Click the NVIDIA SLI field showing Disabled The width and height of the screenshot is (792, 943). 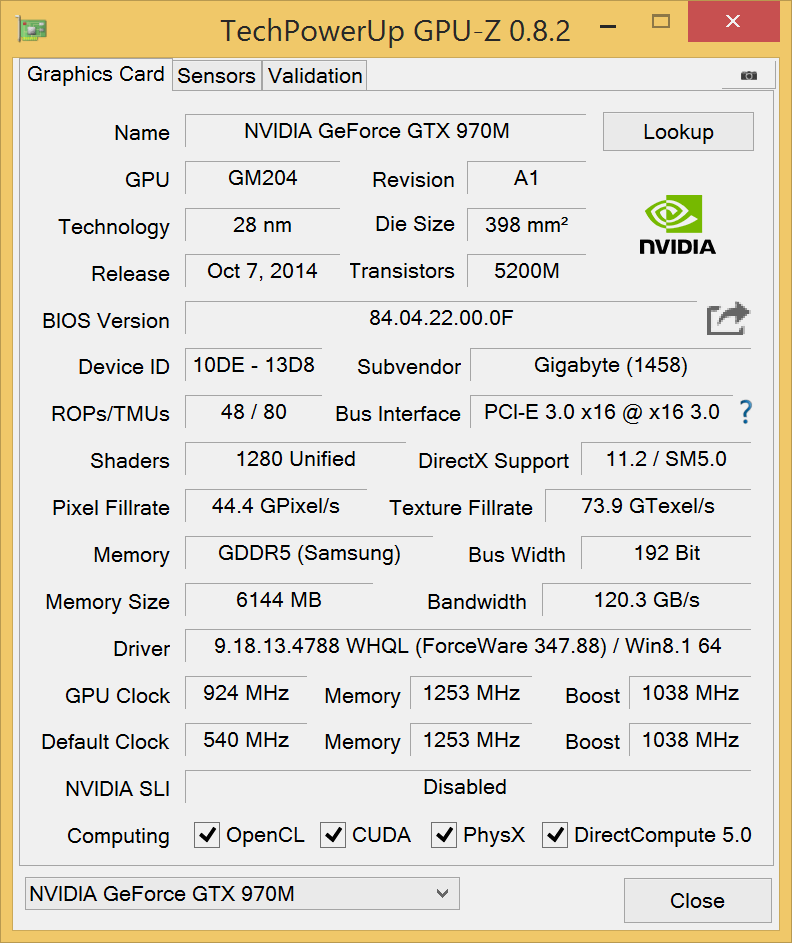468,787
